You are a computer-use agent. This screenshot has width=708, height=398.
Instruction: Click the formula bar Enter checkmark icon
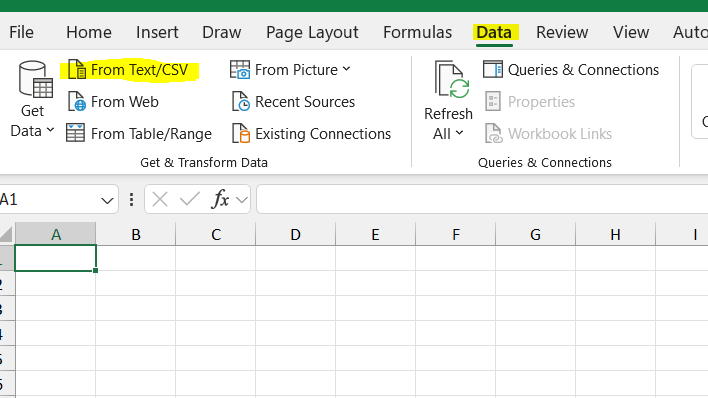click(190, 199)
